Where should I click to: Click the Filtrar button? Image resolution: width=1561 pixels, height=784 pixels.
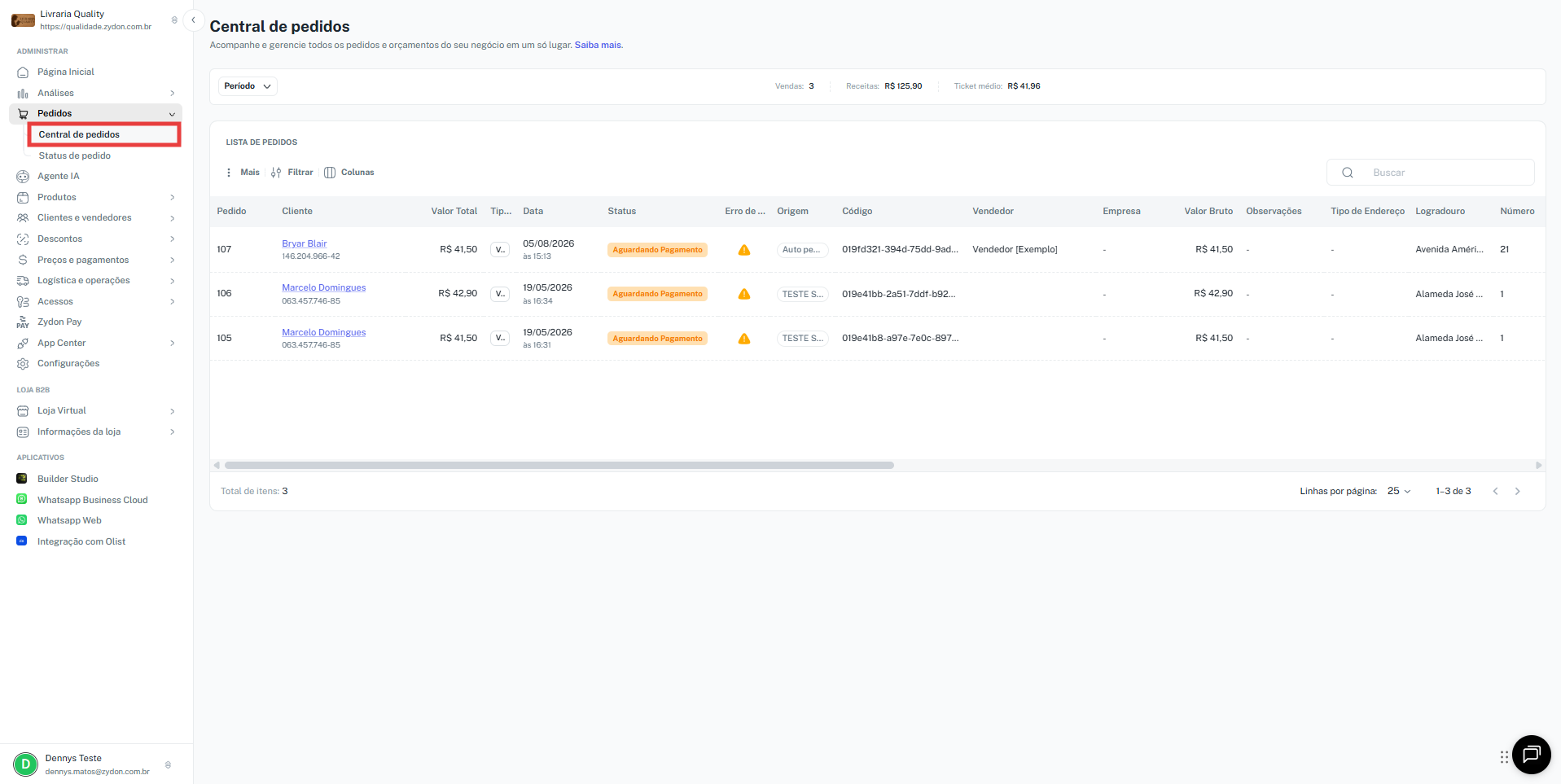point(292,173)
